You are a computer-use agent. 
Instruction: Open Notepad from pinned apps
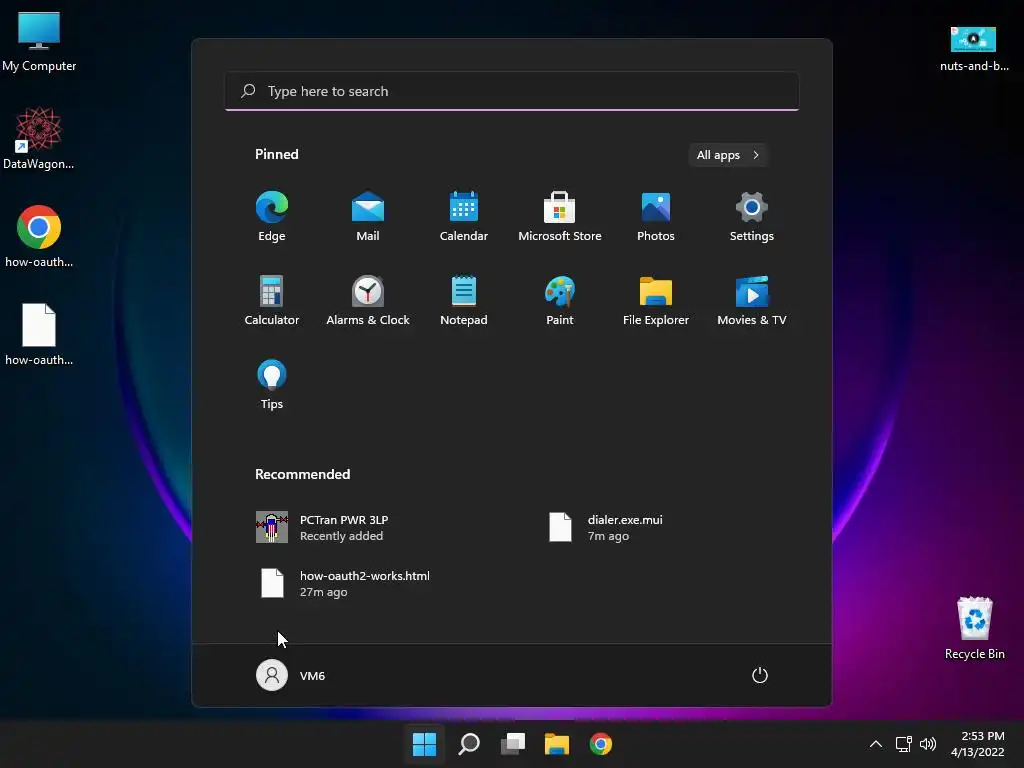[x=464, y=300]
